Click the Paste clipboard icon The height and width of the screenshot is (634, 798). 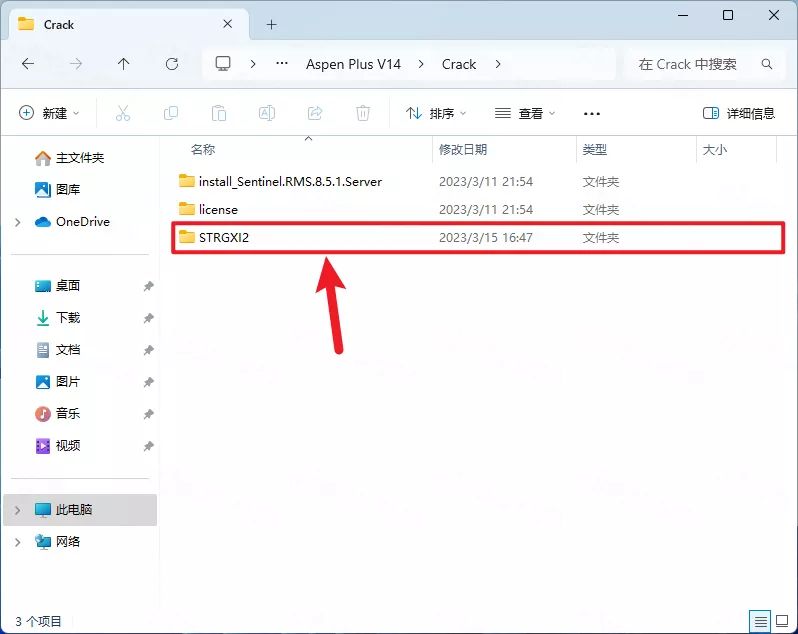(219, 114)
